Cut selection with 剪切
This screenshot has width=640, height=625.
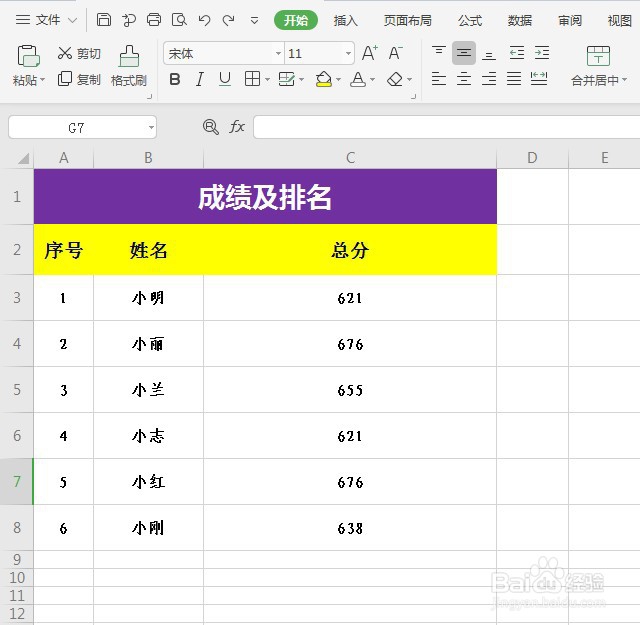79,53
